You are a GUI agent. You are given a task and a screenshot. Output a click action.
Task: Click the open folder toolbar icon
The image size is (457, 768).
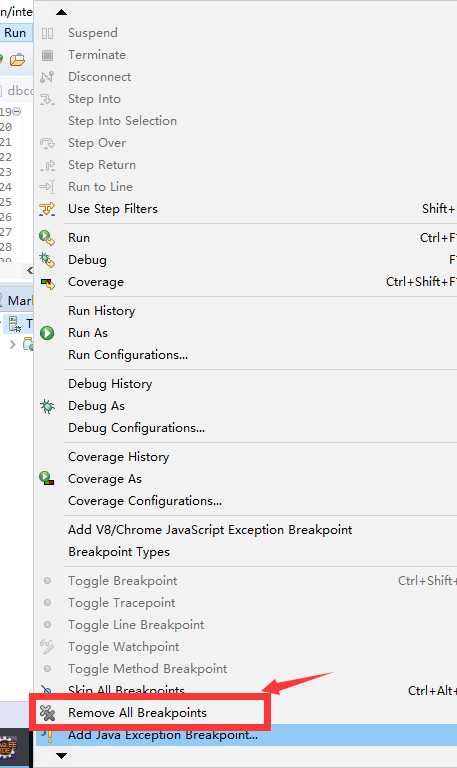point(17,60)
